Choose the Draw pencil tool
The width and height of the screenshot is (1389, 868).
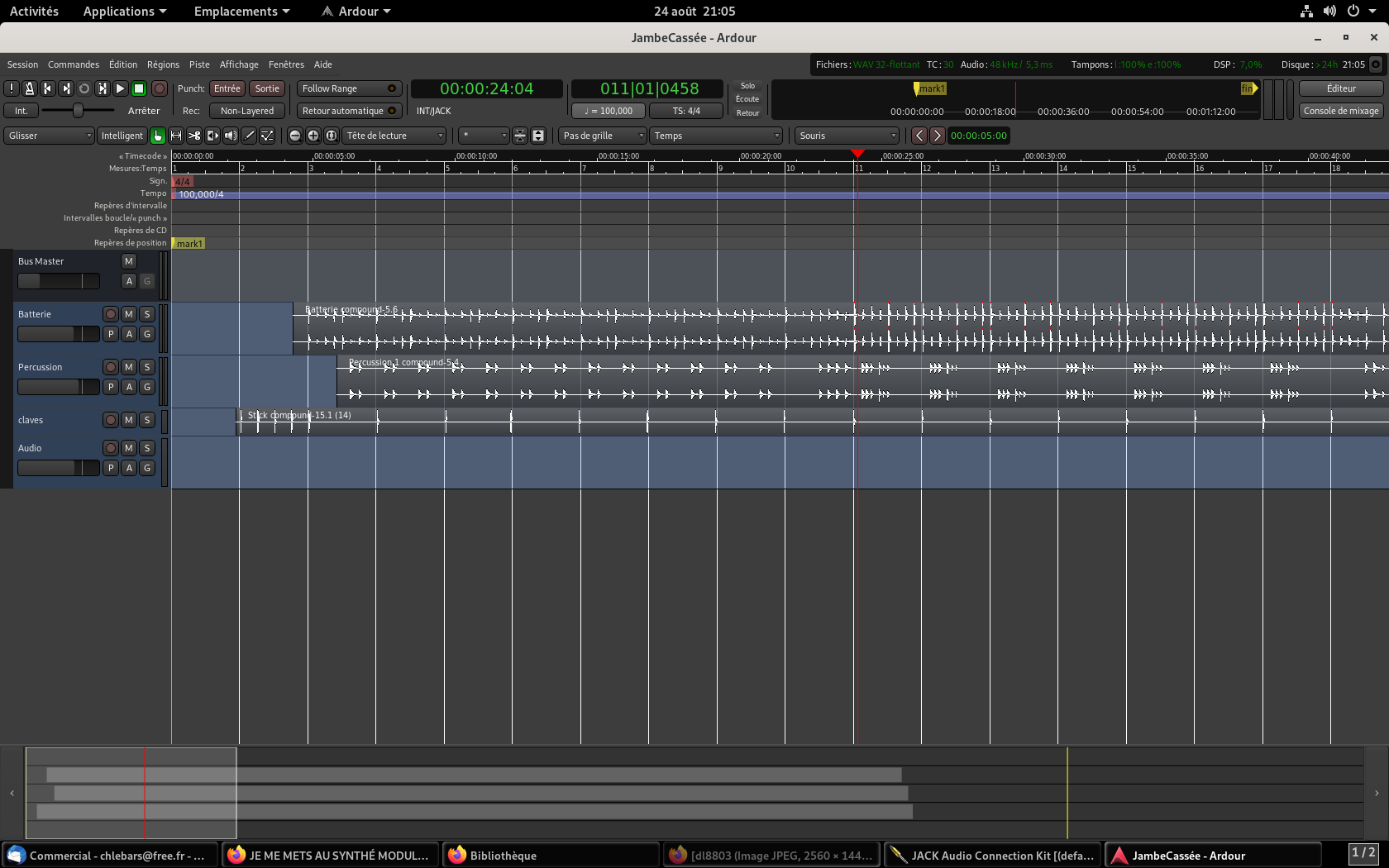249,136
